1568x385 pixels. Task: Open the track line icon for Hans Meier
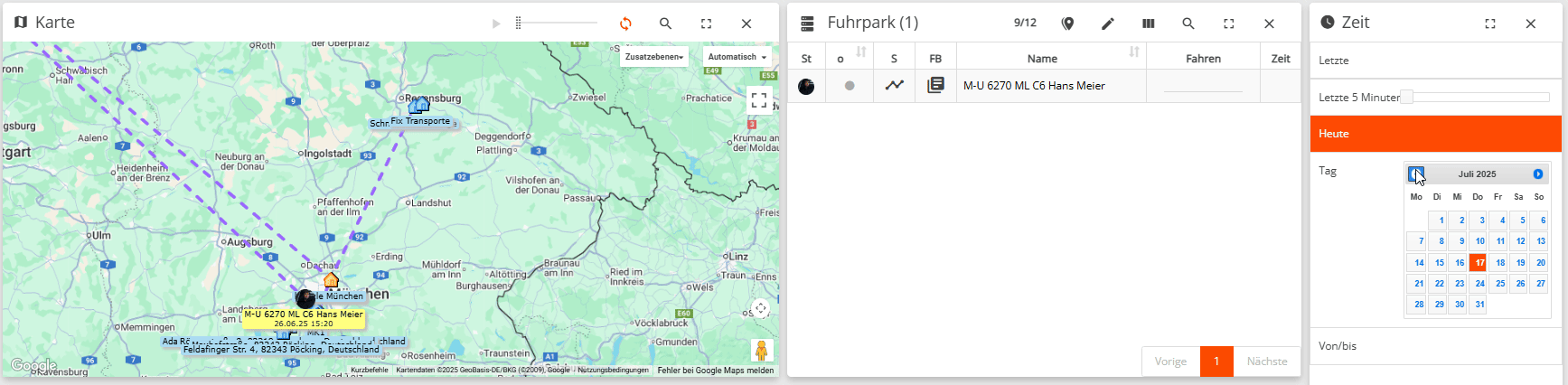point(894,85)
